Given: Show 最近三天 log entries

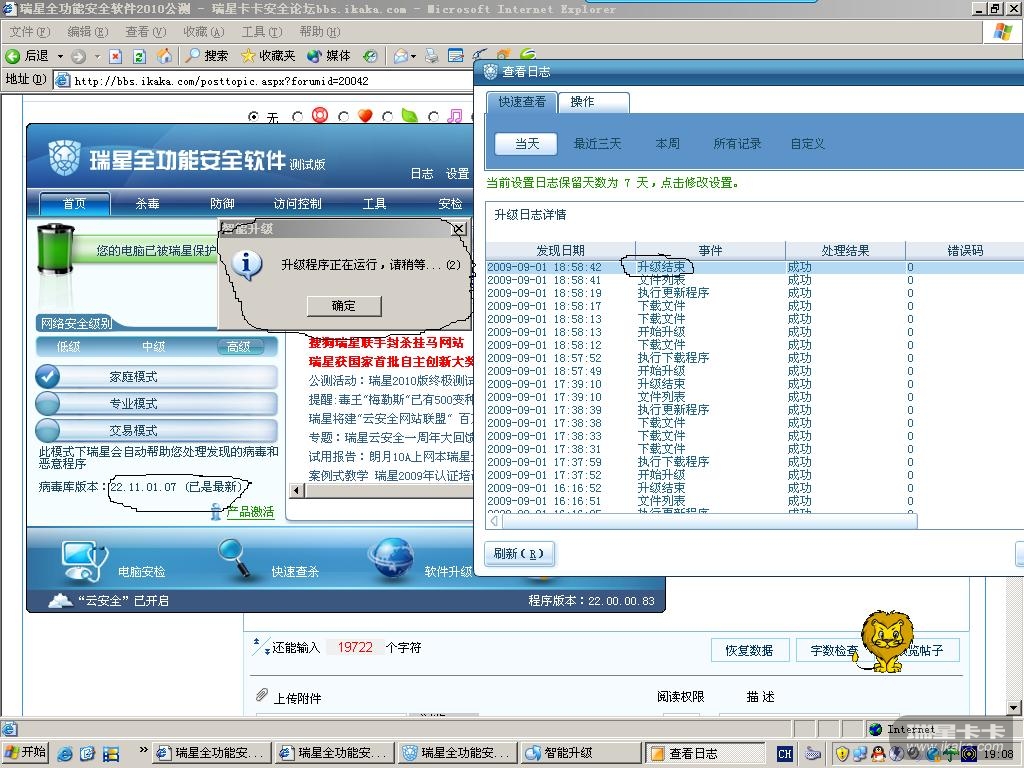Looking at the screenshot, I should point(597,144).
